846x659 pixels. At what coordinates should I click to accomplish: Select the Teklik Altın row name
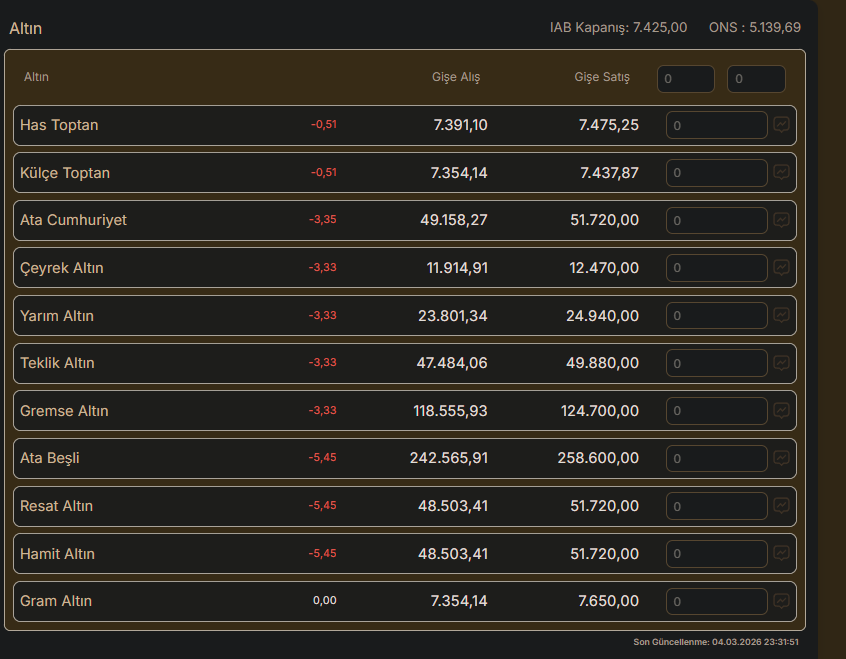tap(57, 363)
